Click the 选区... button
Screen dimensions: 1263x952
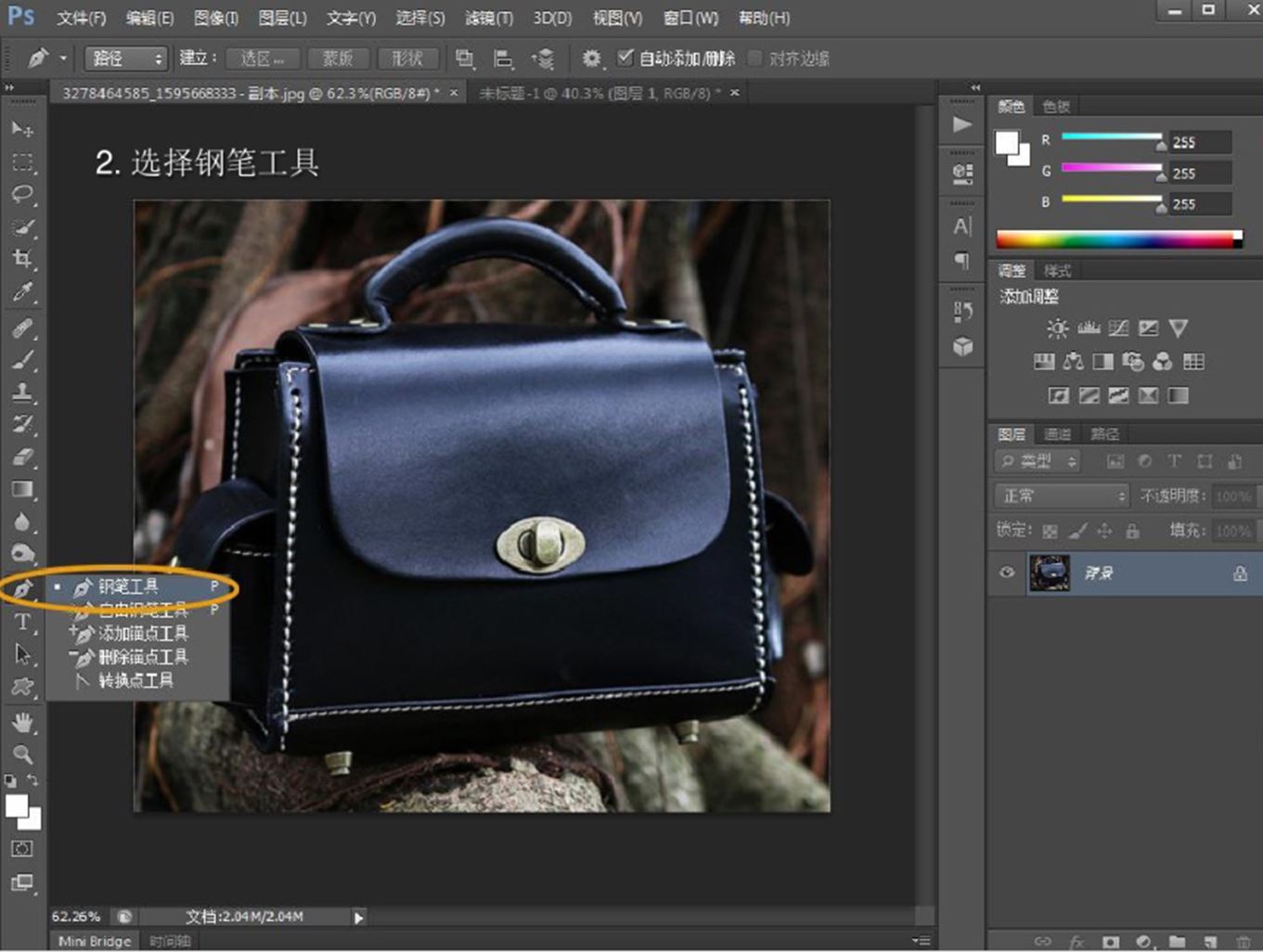click(x=263, y=58)
